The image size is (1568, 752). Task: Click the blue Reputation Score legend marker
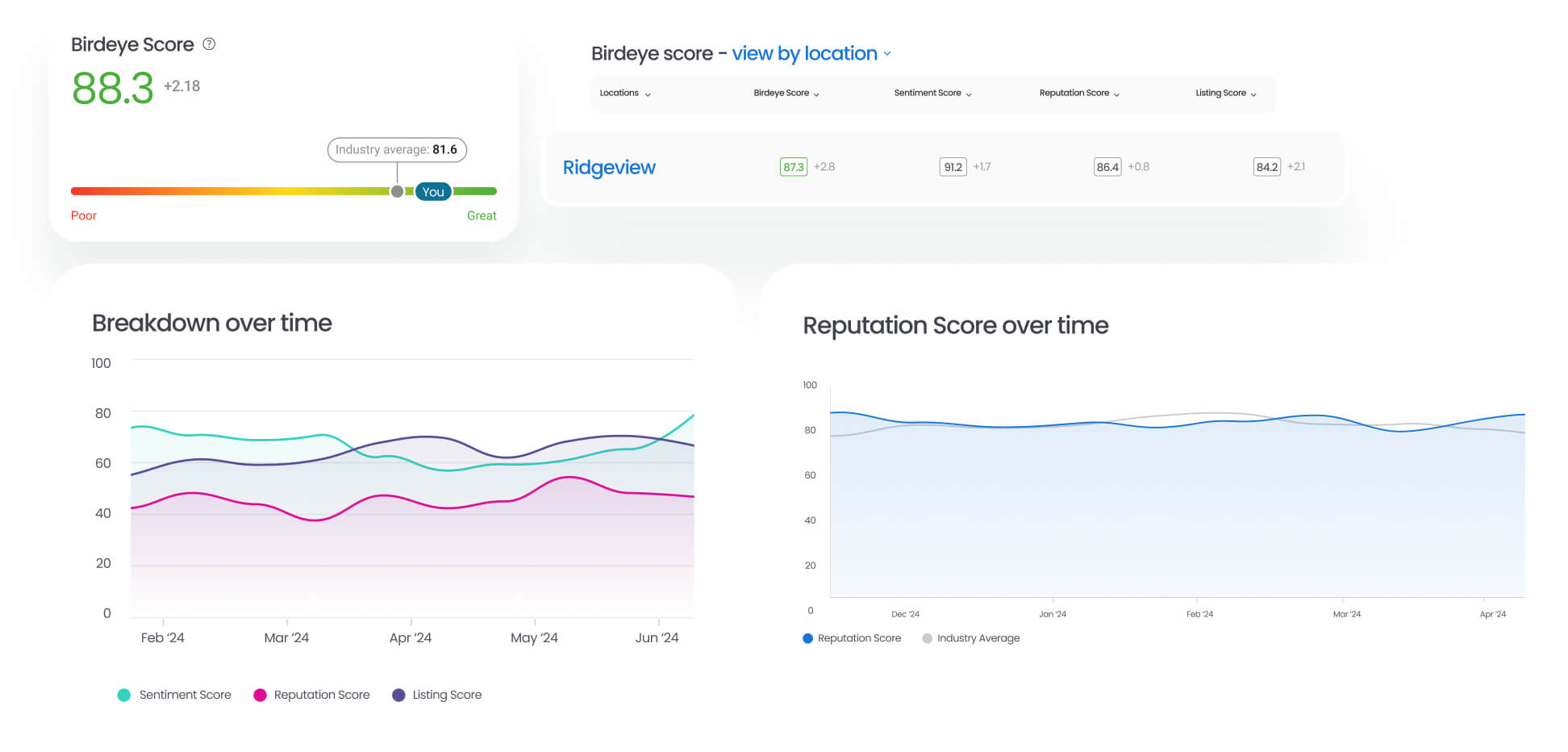[807, 637]
